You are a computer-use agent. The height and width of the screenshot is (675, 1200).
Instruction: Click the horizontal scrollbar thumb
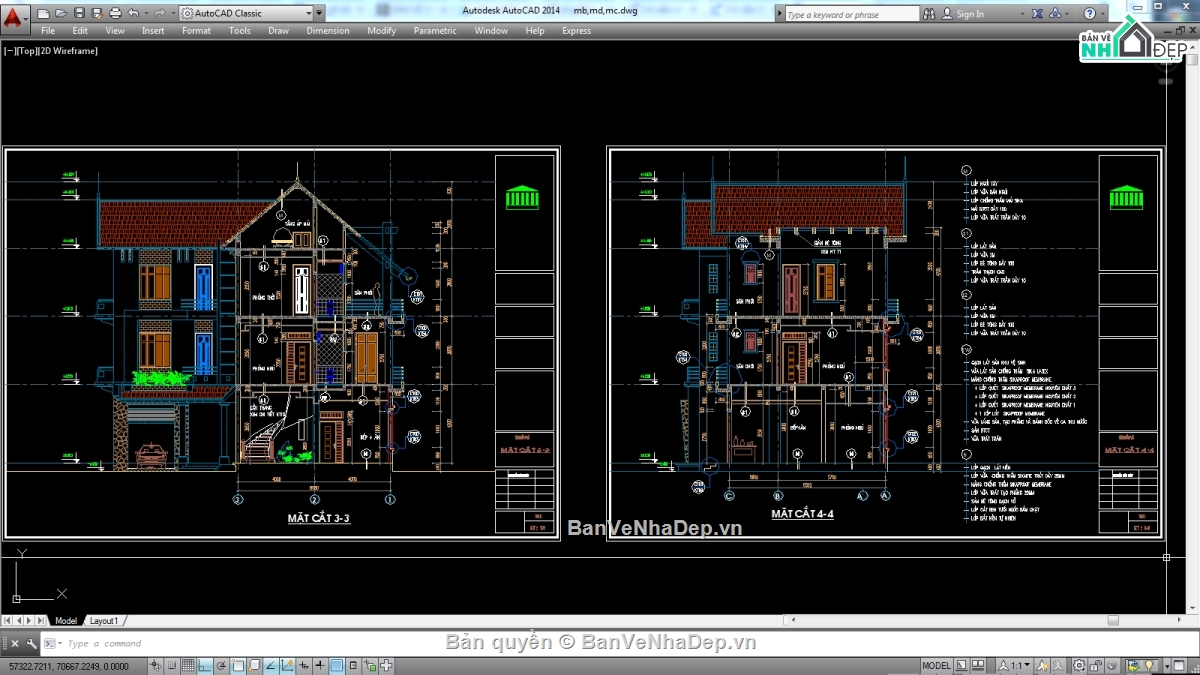pos(1113,621)
